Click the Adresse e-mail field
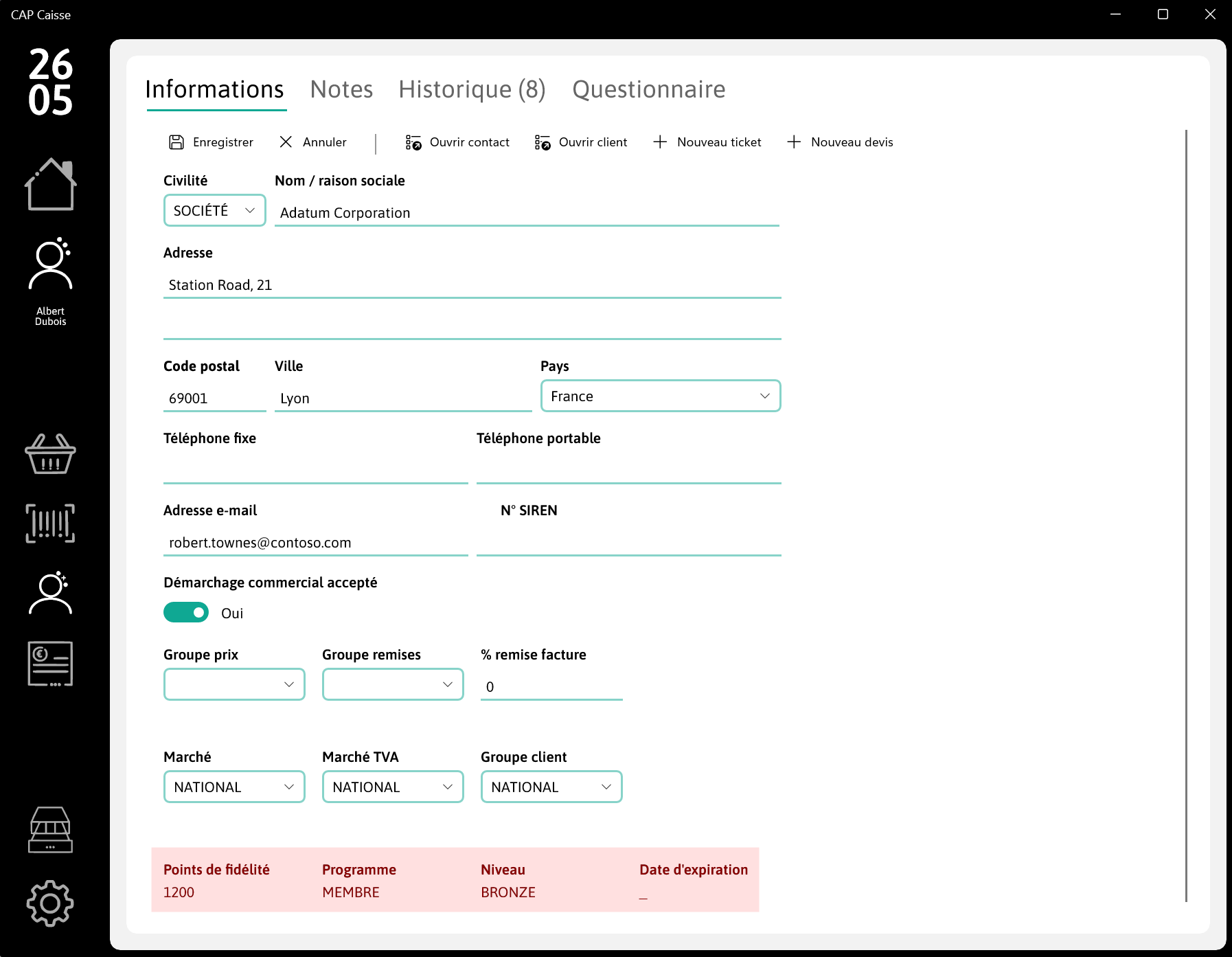Viewport: 1232px width, 957px height. pos(316,542)
